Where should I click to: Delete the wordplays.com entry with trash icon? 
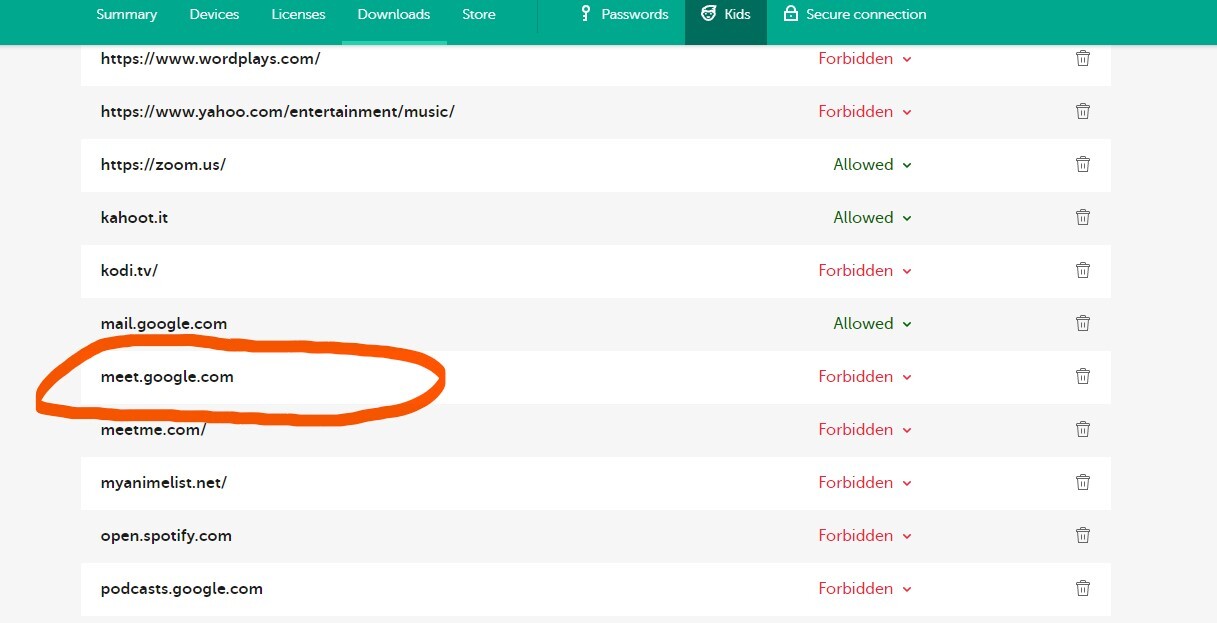click(1082, 58)
